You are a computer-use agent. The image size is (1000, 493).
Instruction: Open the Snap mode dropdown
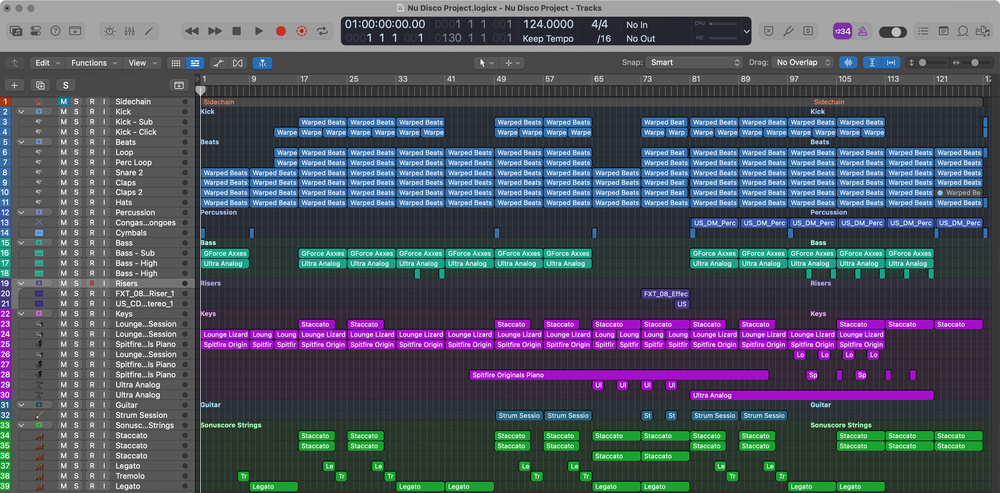tap(694, 63)
